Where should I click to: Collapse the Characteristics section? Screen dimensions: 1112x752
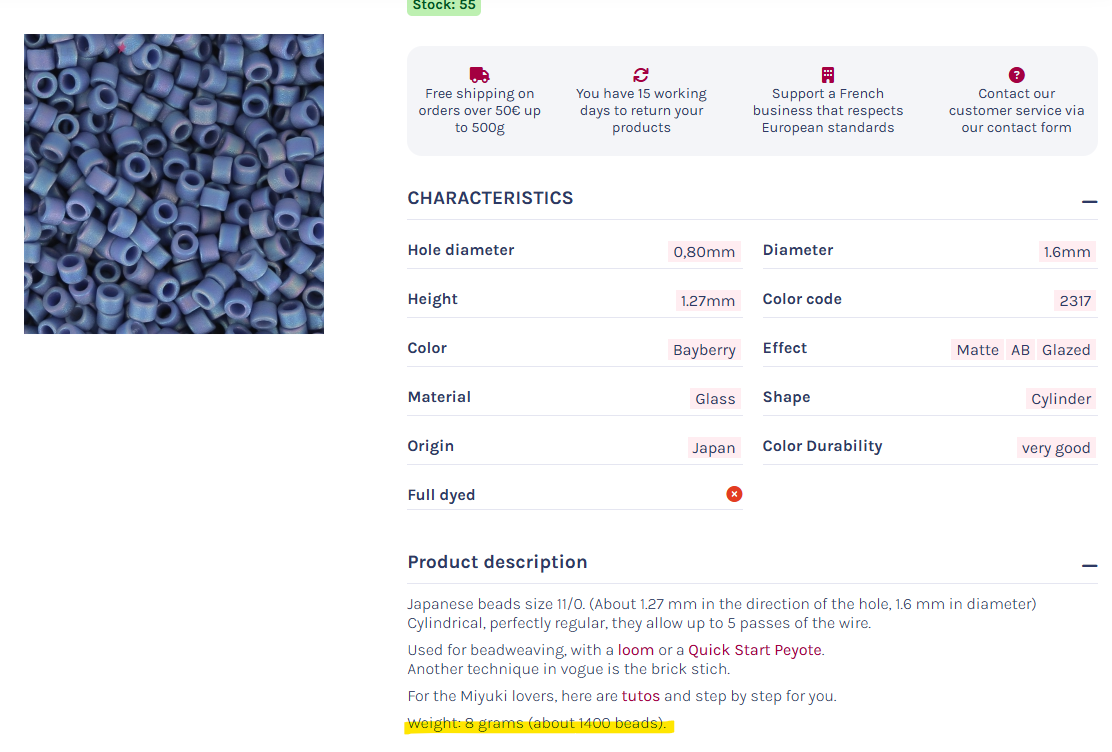(1089, 201)
